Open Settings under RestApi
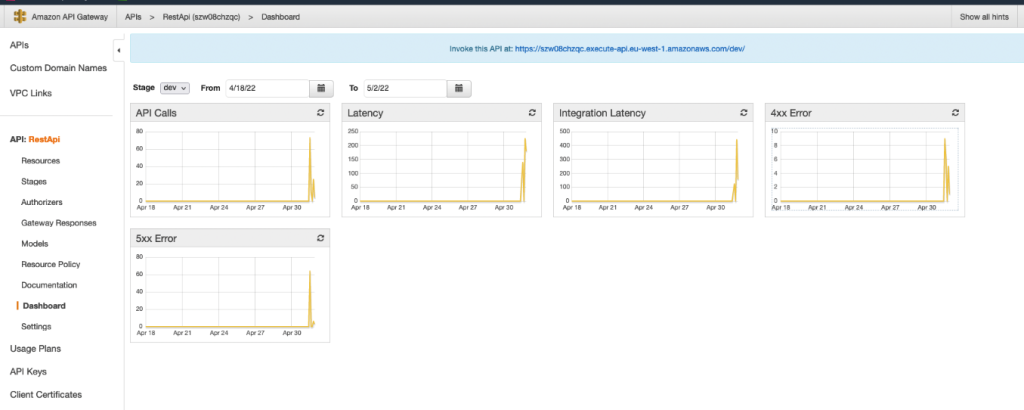The image size is (1024, 410). pyautogui.click(x=36, y=326)
